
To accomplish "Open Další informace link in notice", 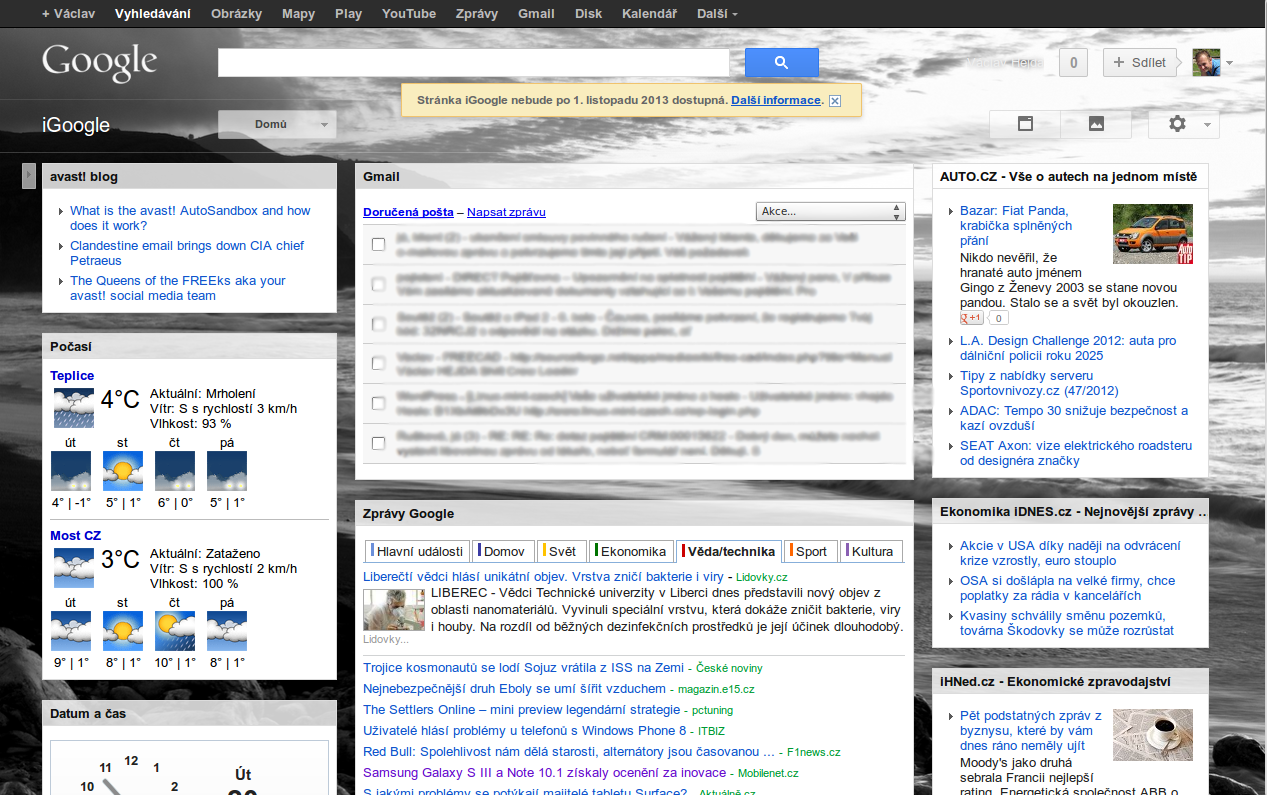I will click(x=775, y=101).
